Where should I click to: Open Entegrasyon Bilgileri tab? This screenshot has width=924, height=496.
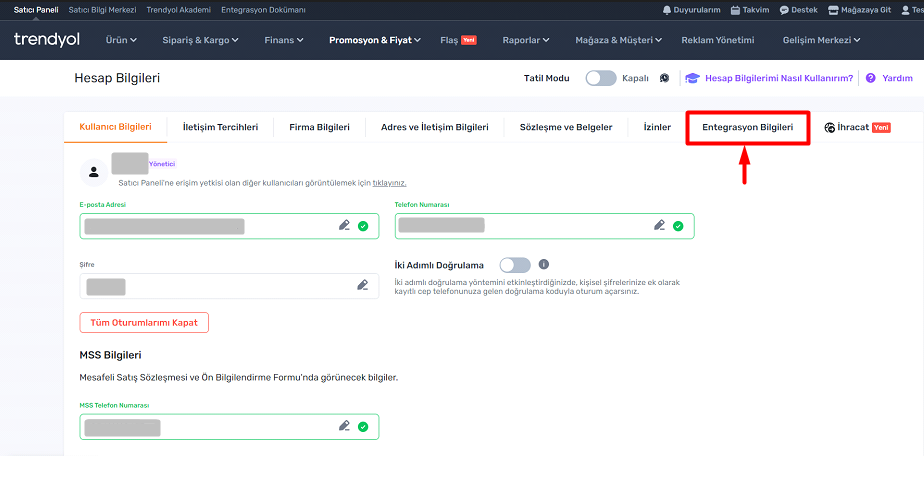[x=748, y=127]
